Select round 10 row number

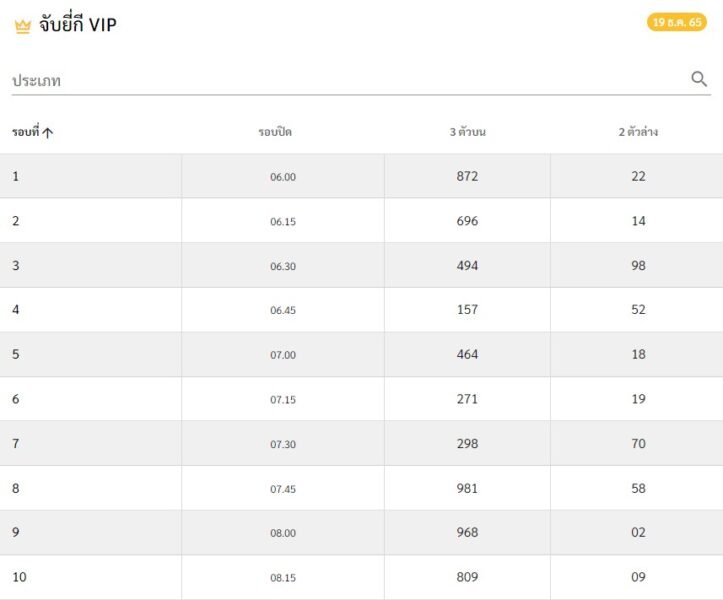19,577
